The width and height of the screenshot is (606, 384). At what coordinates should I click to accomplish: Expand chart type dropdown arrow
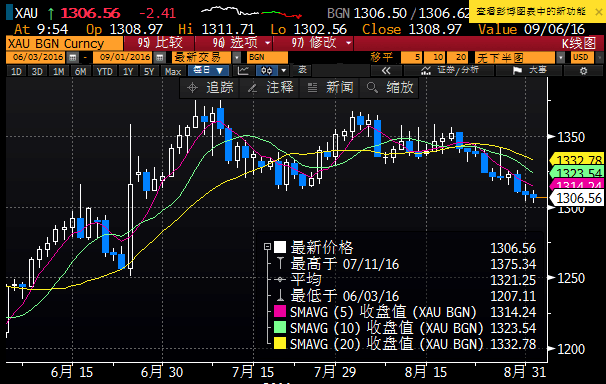pos(284,71)
